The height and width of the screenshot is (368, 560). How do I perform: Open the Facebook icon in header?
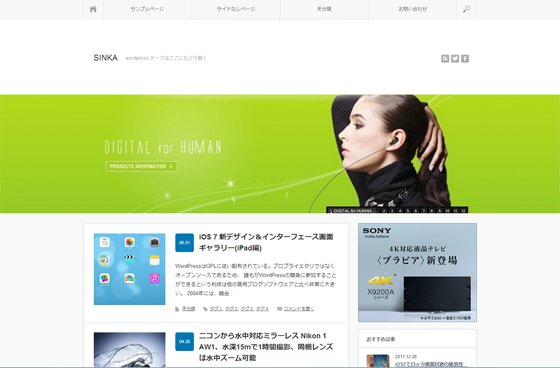(x=465, y=59)
